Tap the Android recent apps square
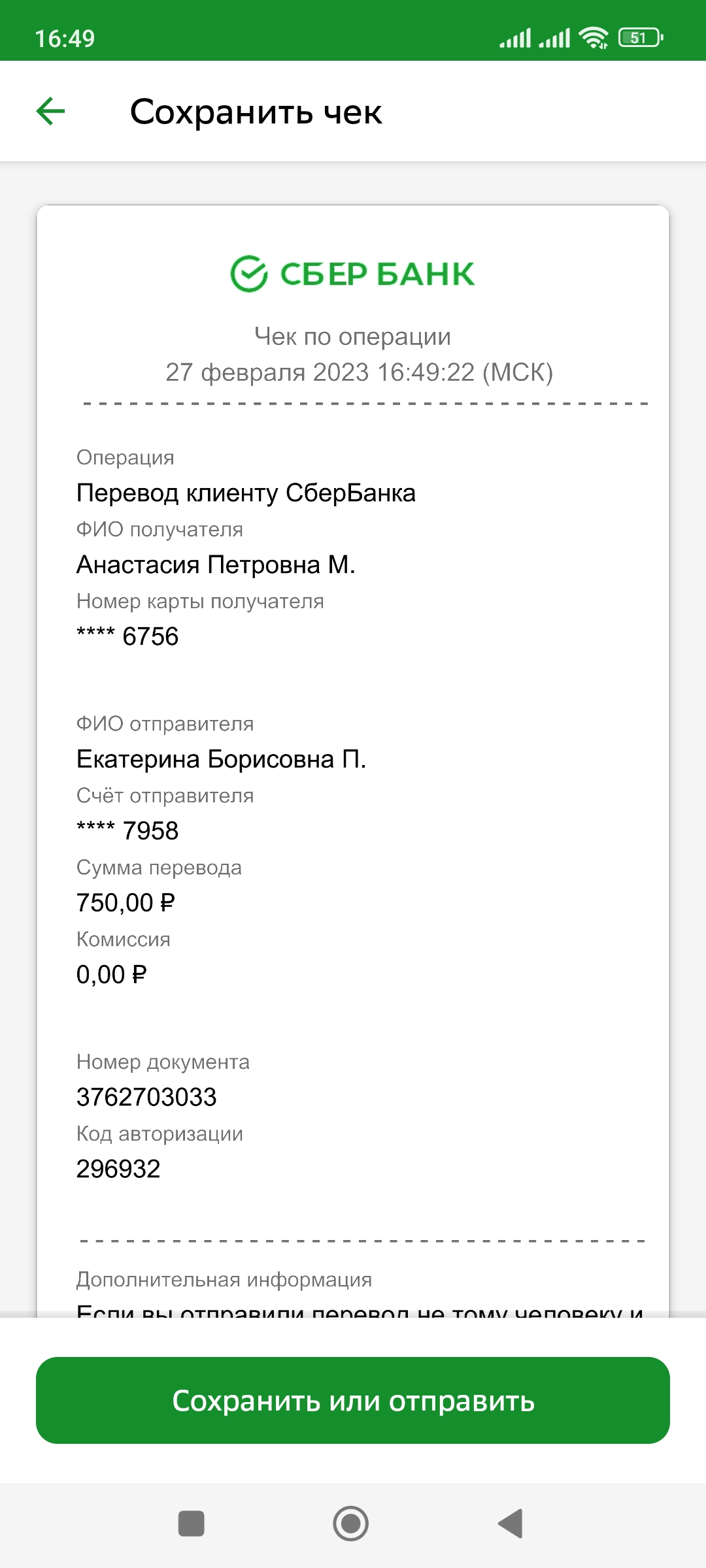Image resolution: width=706 pixels, height=1568 pixels. [x=192, y=1524]
